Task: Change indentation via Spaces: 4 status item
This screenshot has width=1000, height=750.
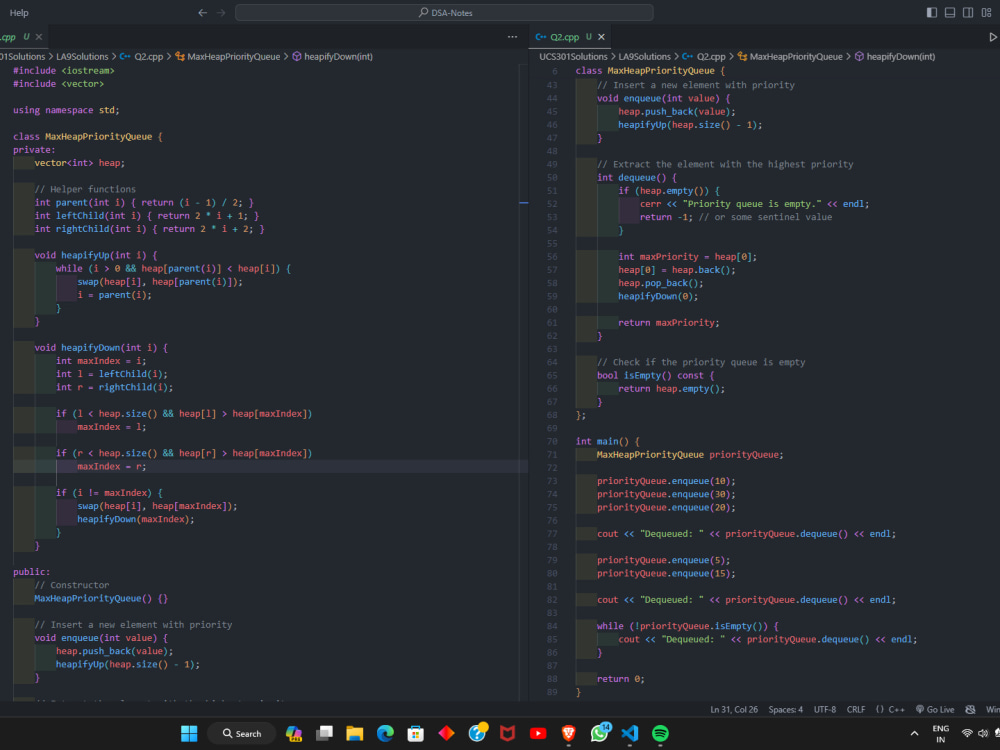Action: click(786, 709)
